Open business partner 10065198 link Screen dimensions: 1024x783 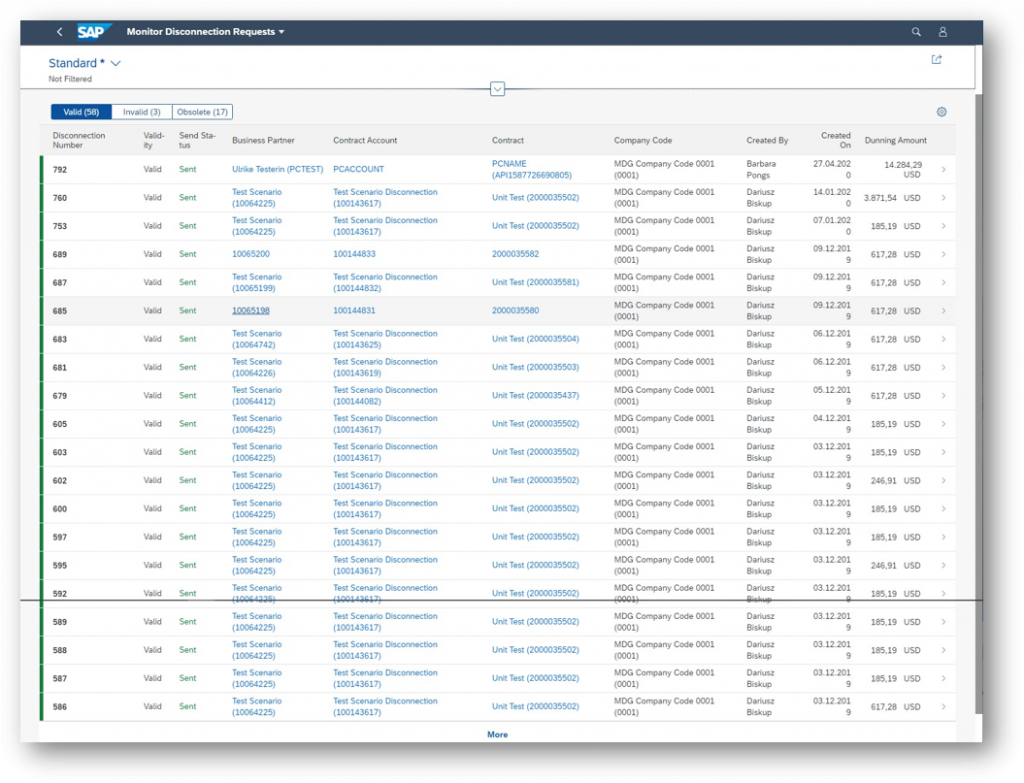point(251,311)
